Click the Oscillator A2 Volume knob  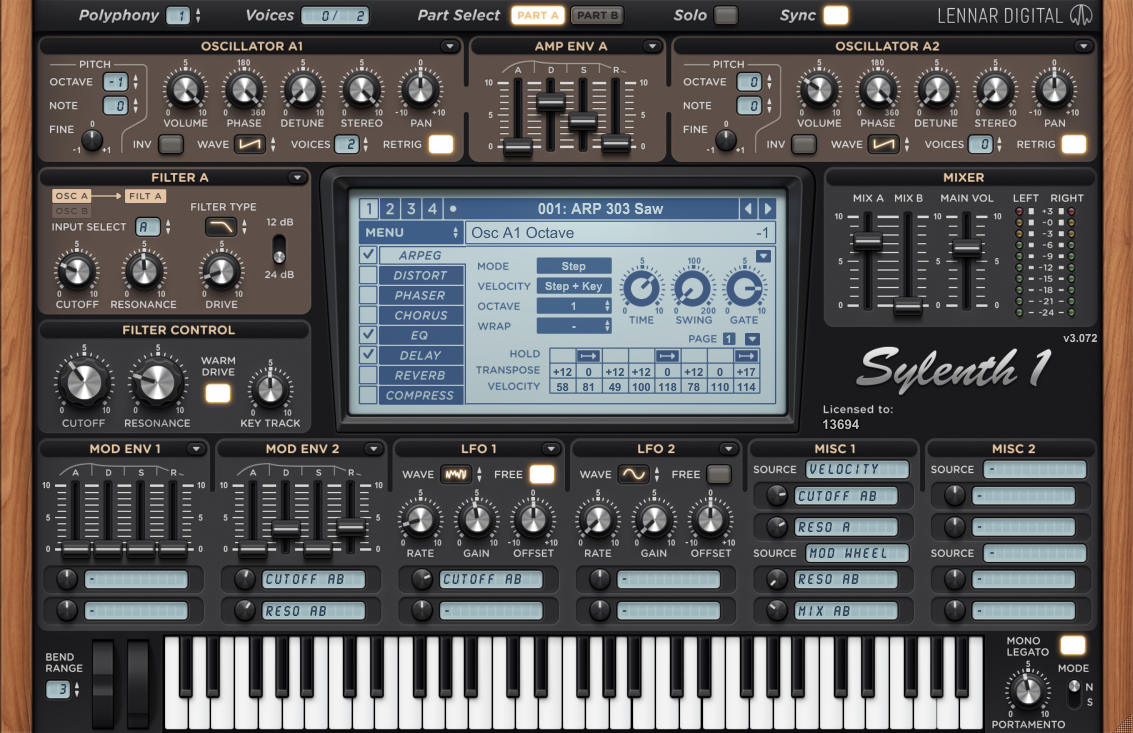click(x=819, y=91)
